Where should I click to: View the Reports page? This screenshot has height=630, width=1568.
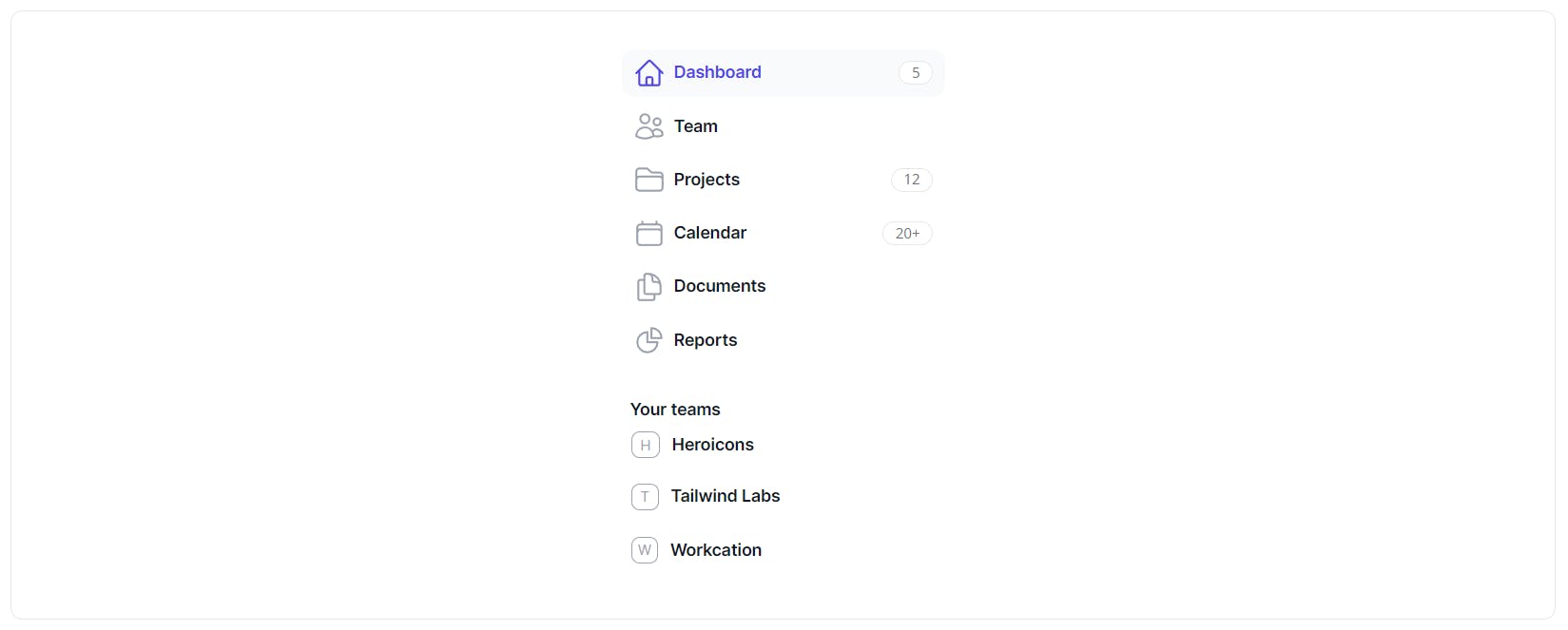[x=784, y=340]
